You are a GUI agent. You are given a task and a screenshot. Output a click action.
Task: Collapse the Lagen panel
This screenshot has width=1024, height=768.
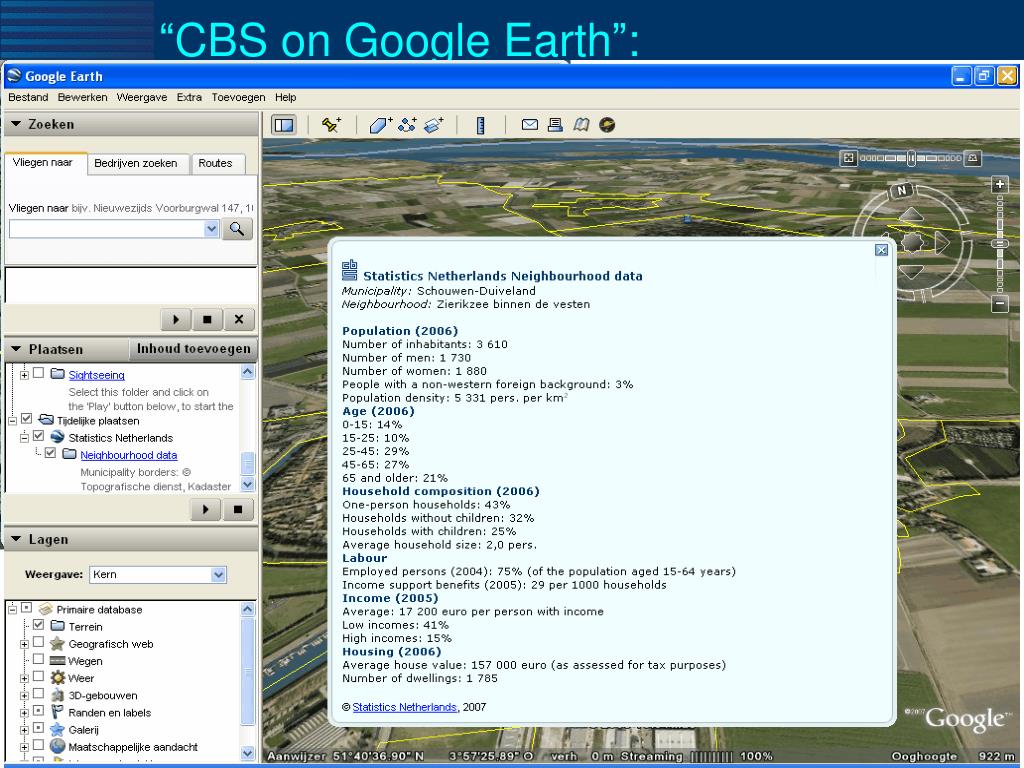tap(16, 539)
